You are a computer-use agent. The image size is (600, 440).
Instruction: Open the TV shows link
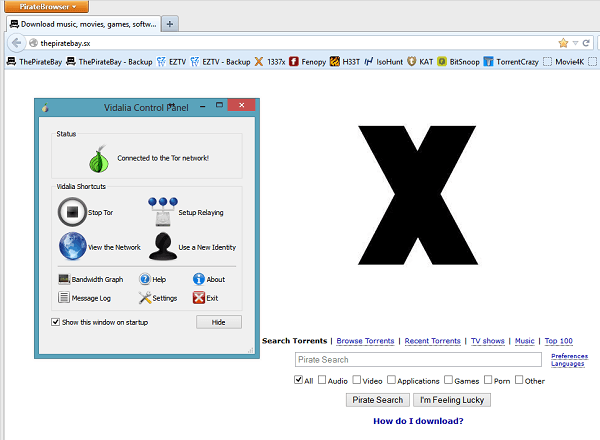(488, 341)
